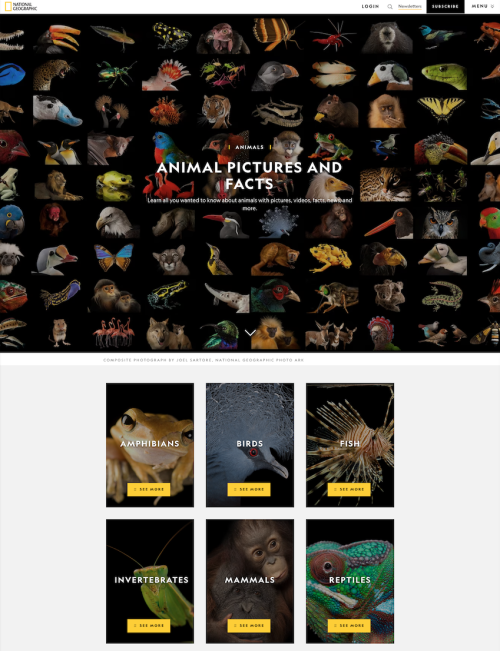Select the ANIMALS category label

click(x=250, y=147)
